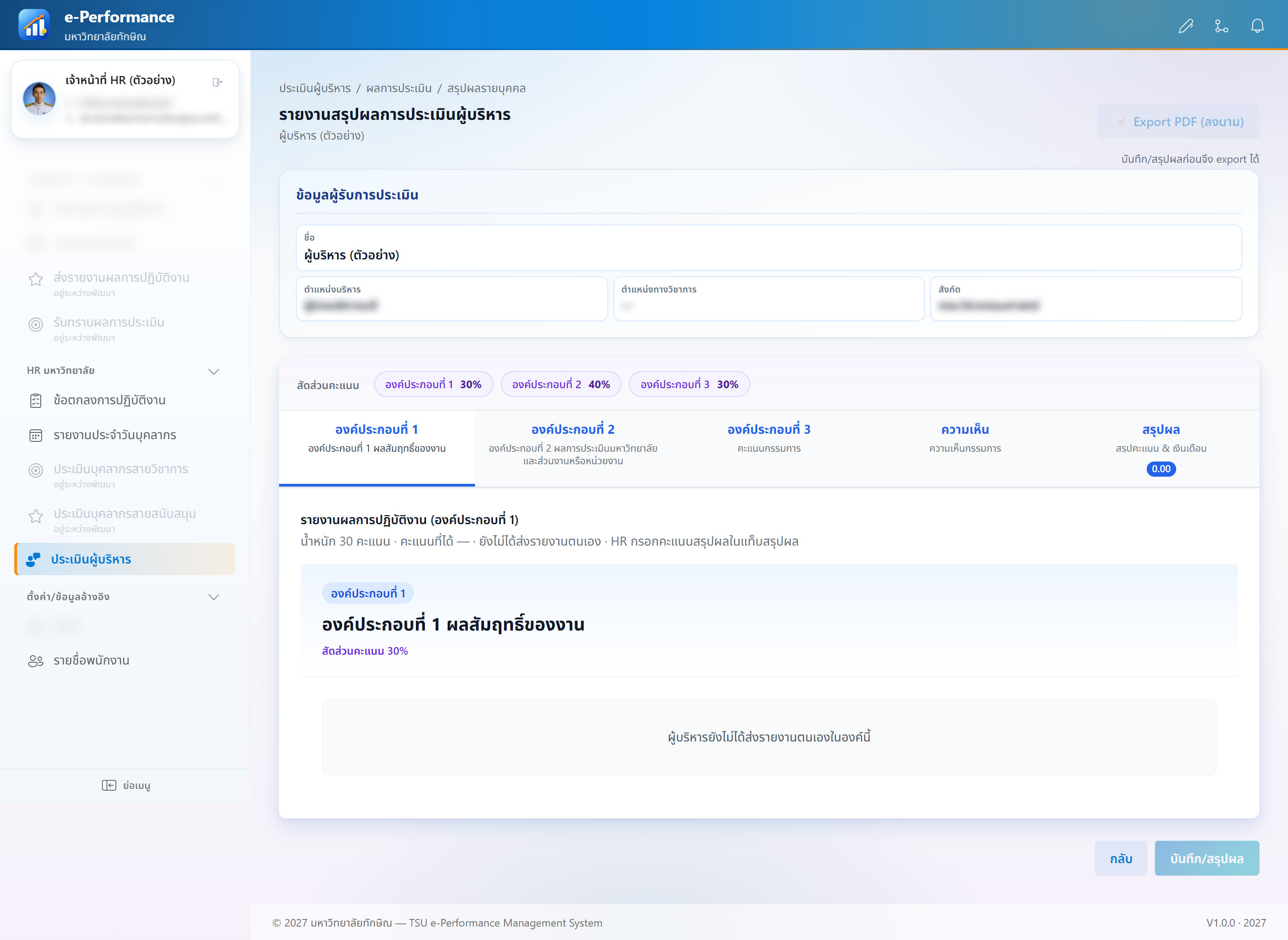Image resolution: width=1288 pixels, height=940 pixels.
Task: Click the สังกัด field
Action: (x=1085, y=299)
